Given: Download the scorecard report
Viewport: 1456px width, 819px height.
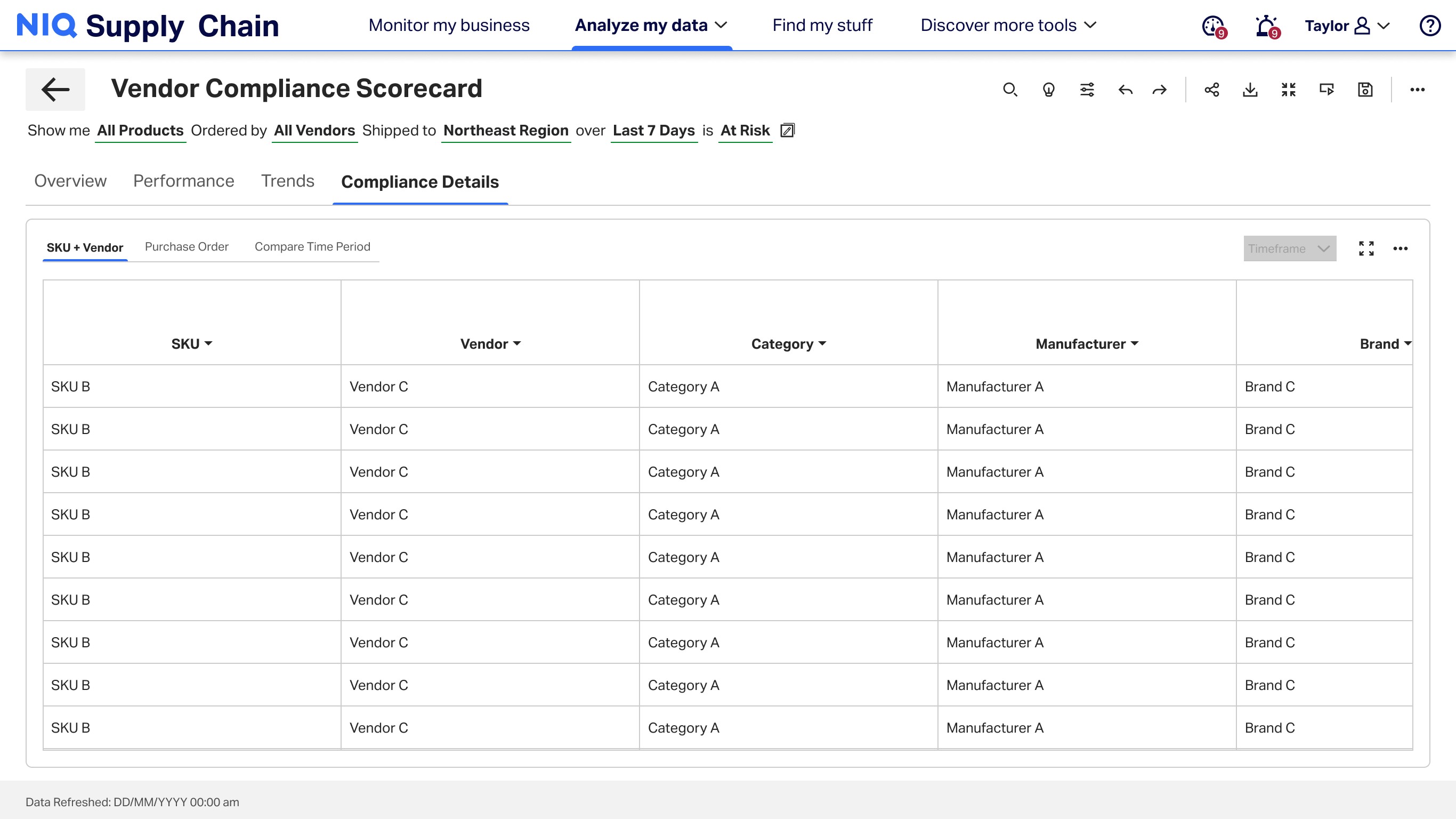Looking at the screenshot, I should (x=1250, y=90).
